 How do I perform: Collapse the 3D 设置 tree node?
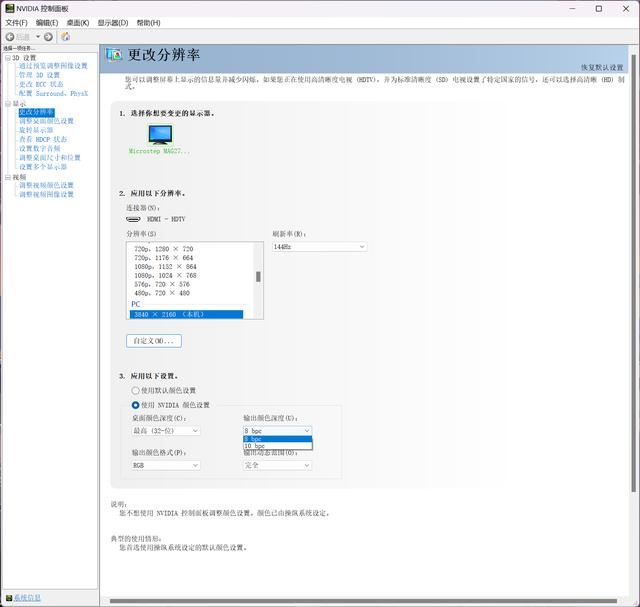tap(6, 58)
